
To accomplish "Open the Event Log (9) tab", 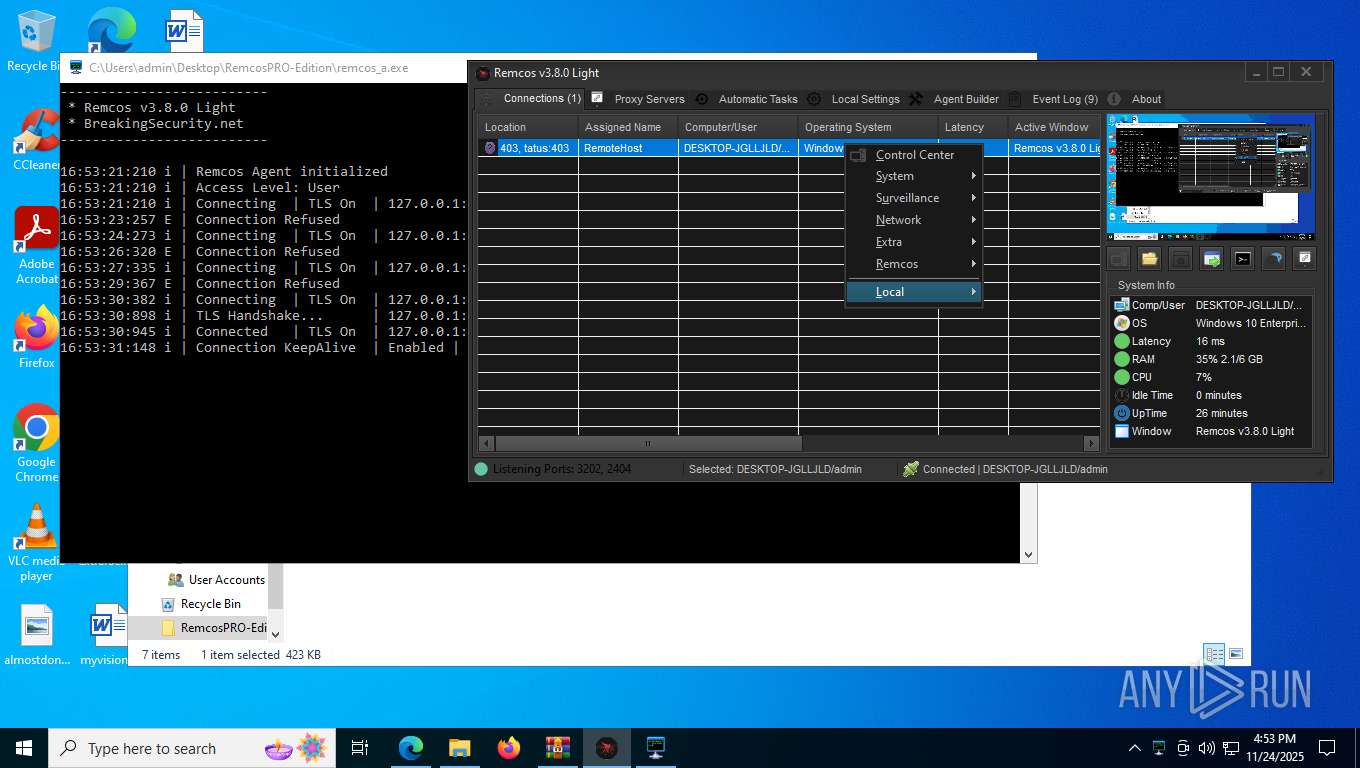I will tap(1053, 99).
